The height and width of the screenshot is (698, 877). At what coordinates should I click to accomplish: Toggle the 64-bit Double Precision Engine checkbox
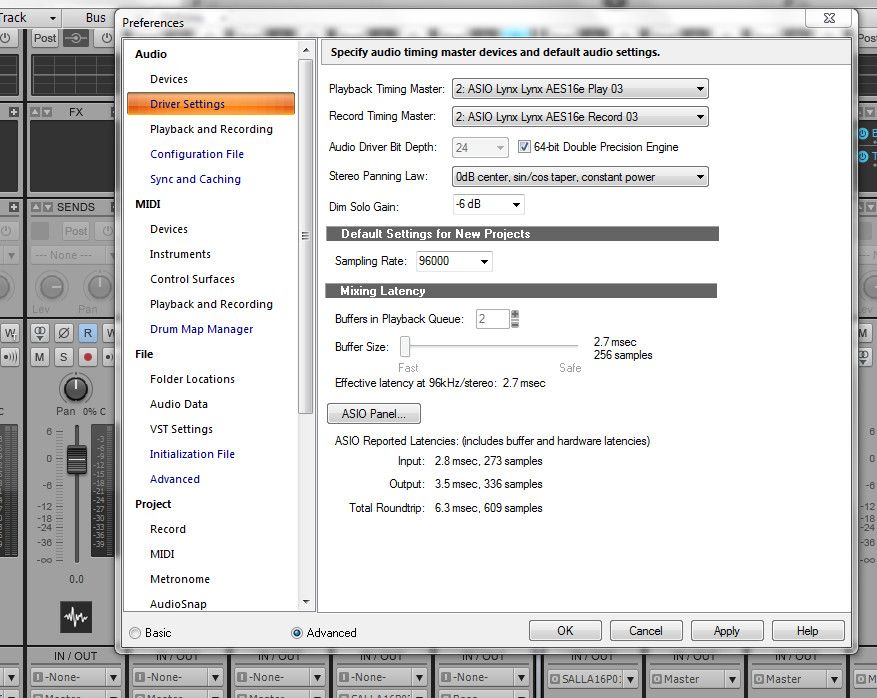(x=525, y=147)
